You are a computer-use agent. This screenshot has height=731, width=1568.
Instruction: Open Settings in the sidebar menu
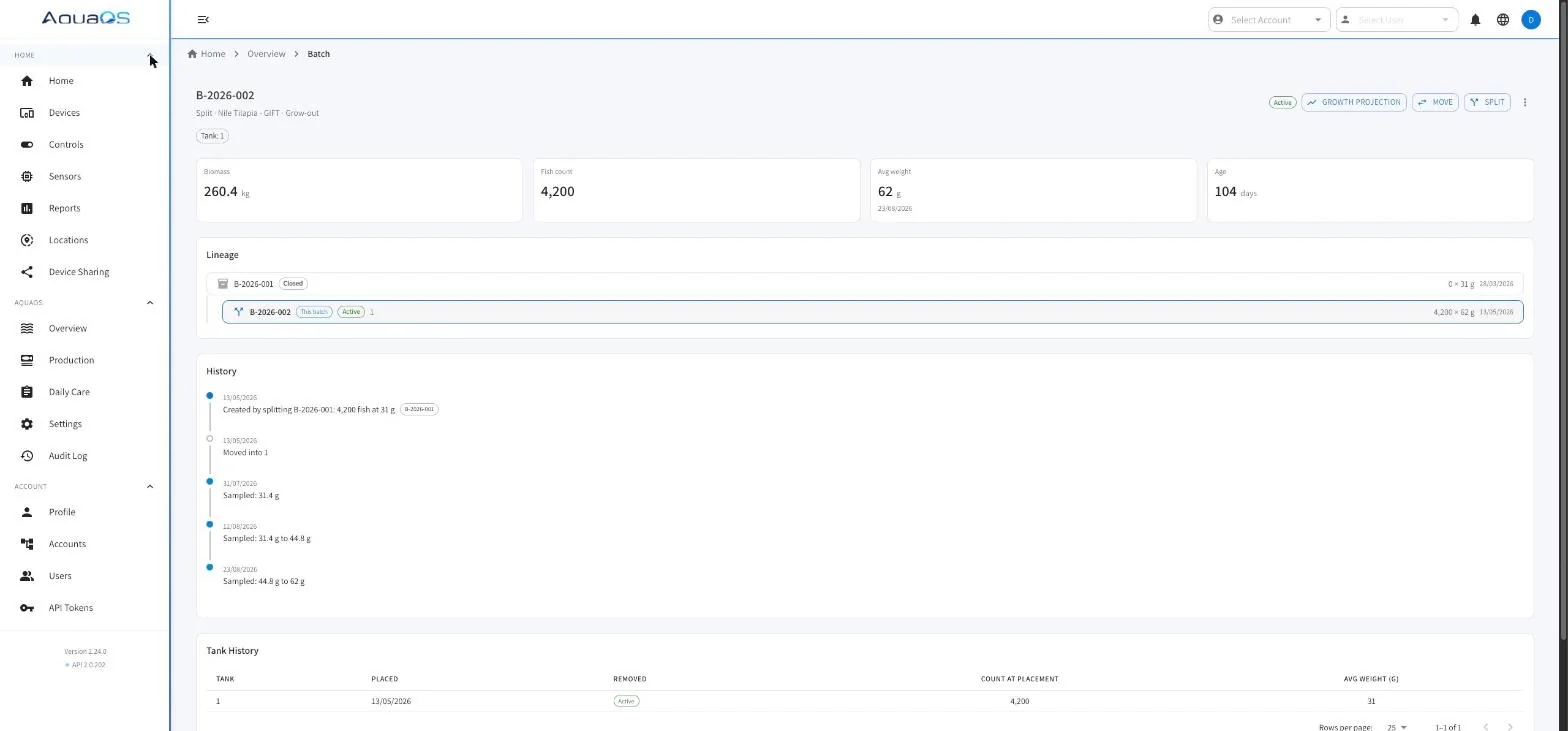(x=84, y=424)
